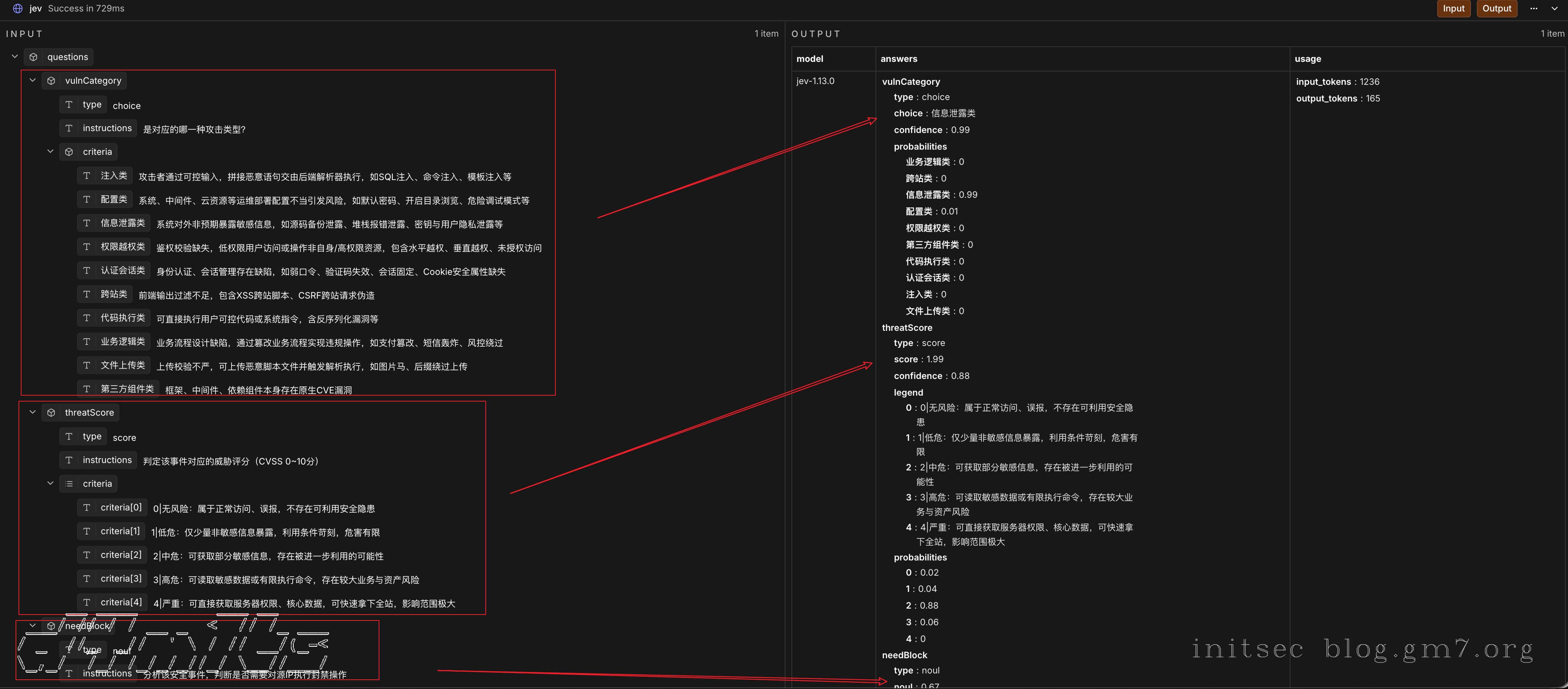1568x689 pixels.
Task: Toggle the Input panel button
Action: (1454, 9)
